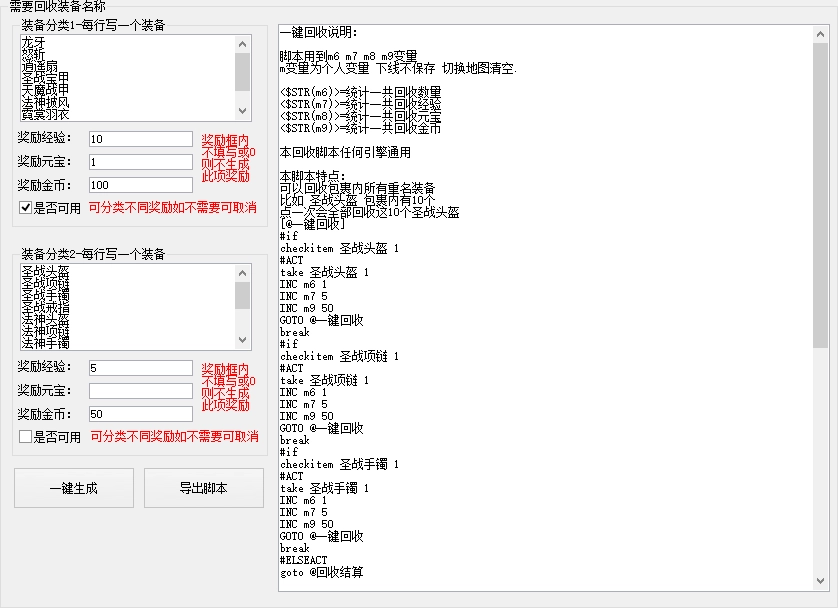Enable 是否可用 checkbox for equipment category 2
Viewport: 838px width, 608px height.
(x=26, y=437)
